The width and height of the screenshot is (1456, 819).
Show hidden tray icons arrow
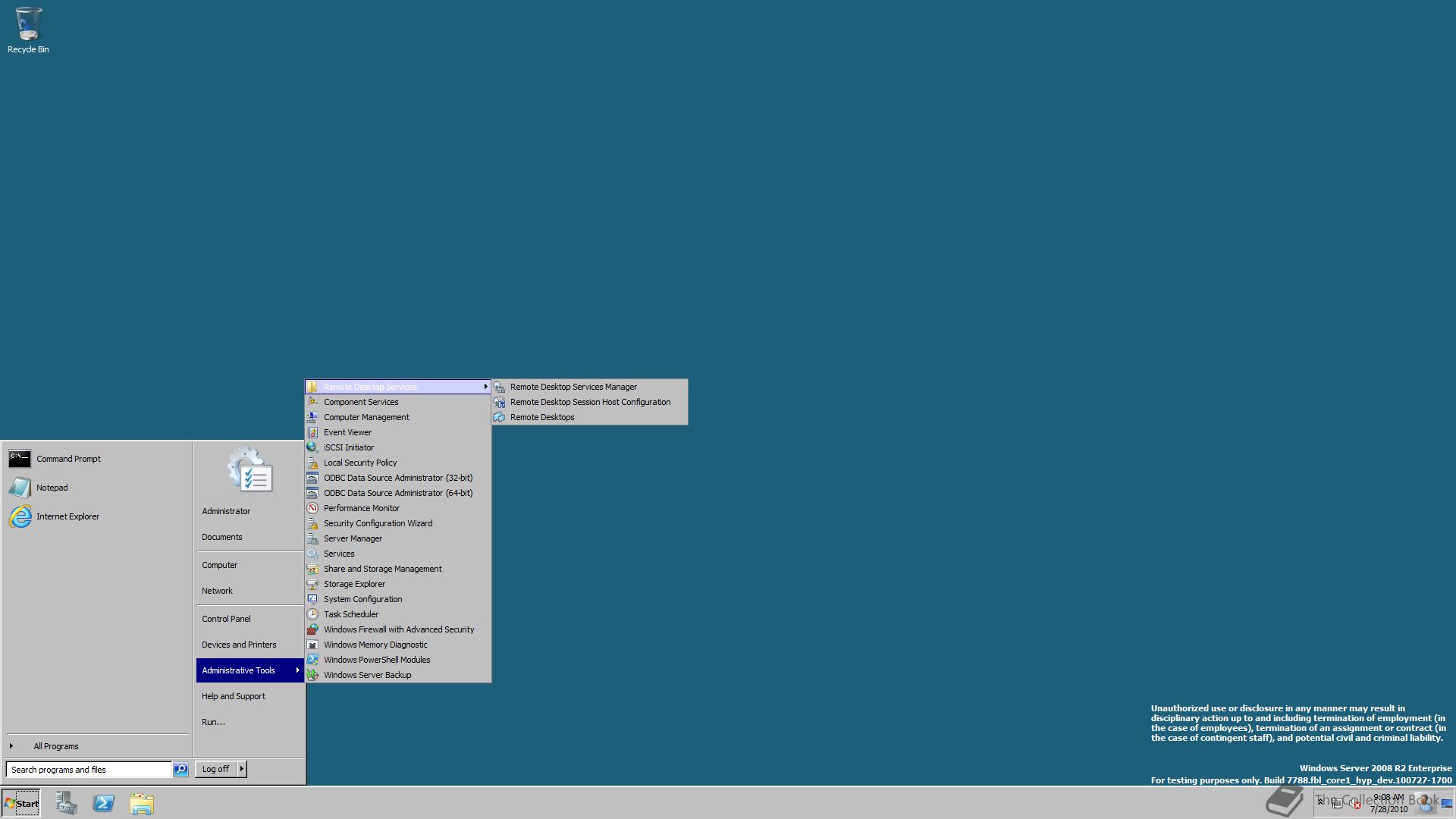[x=1320, y=802]
